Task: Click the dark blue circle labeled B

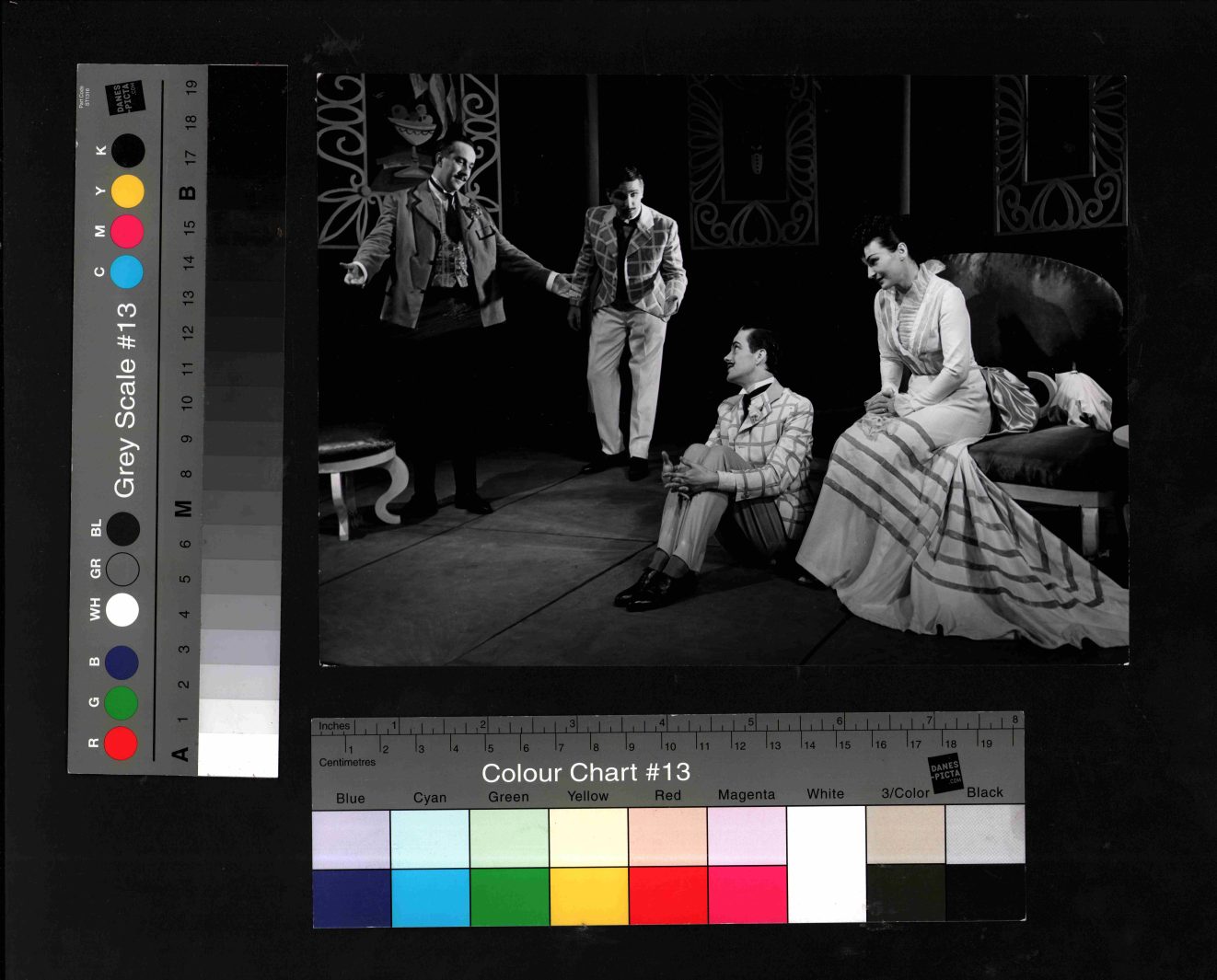Action: coord(122,663)
